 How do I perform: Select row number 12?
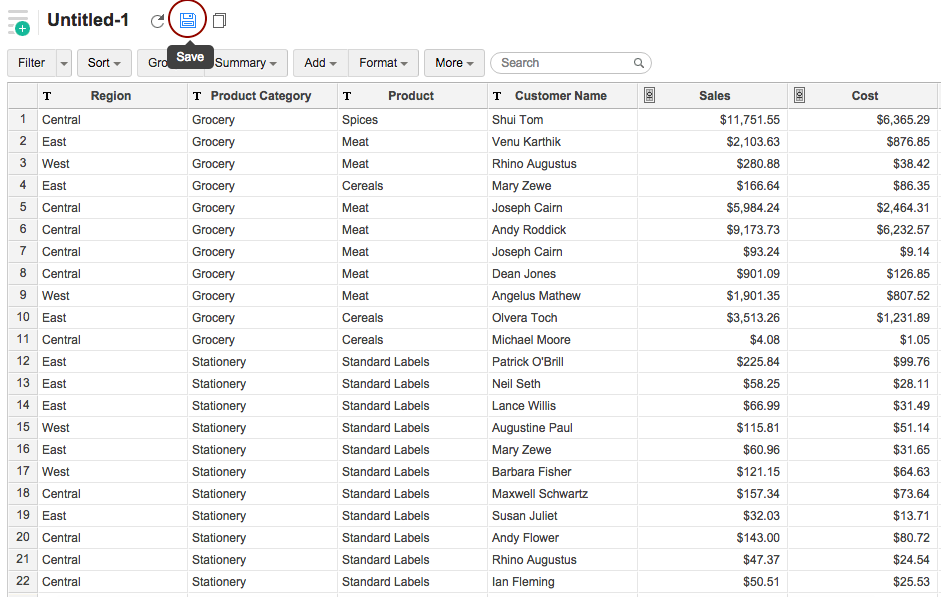click(22, 362)
